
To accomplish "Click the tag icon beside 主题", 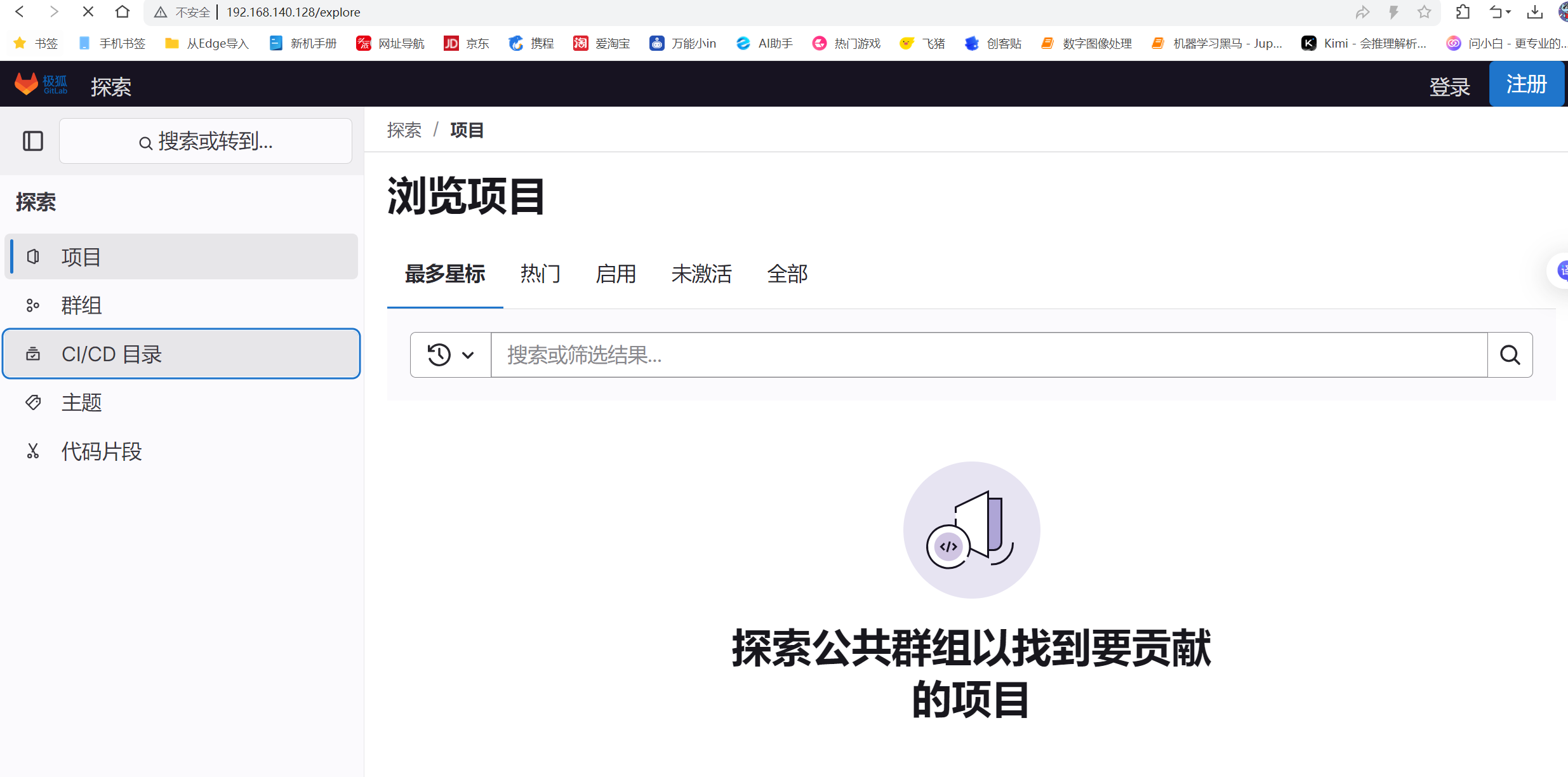I will 33,402.
